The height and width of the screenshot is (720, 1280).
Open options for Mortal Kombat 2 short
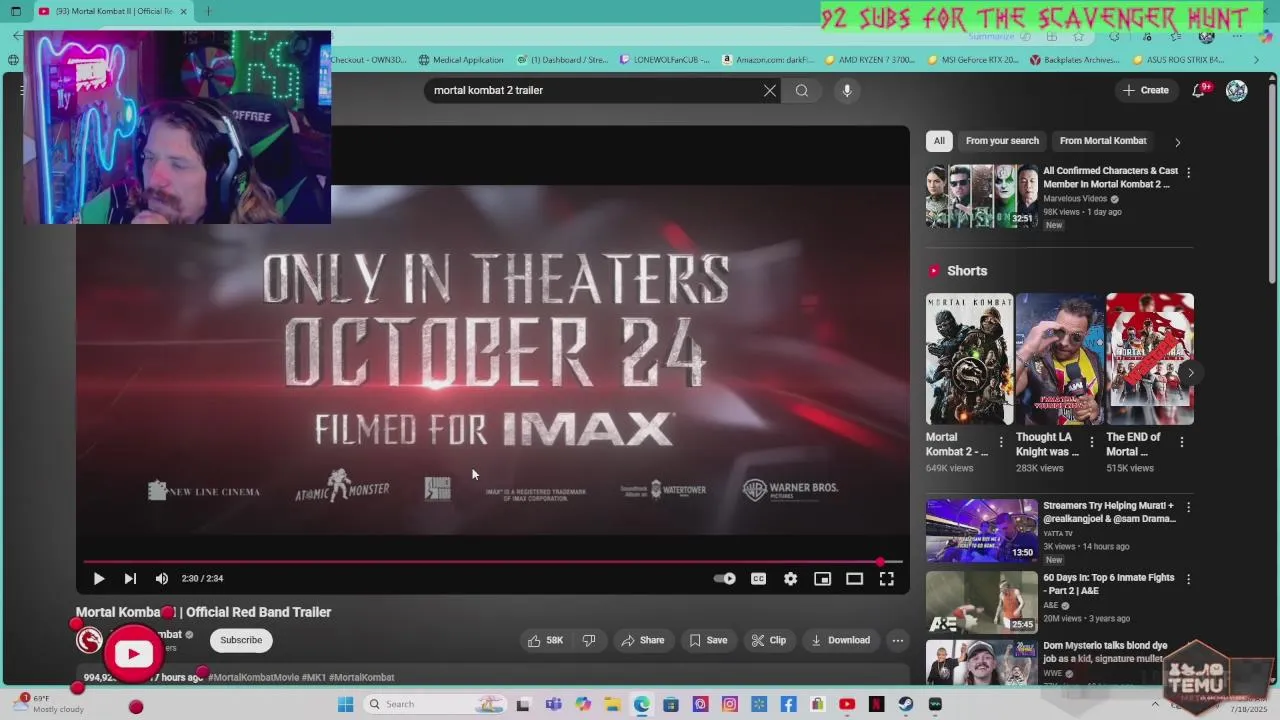(1001, 442)
